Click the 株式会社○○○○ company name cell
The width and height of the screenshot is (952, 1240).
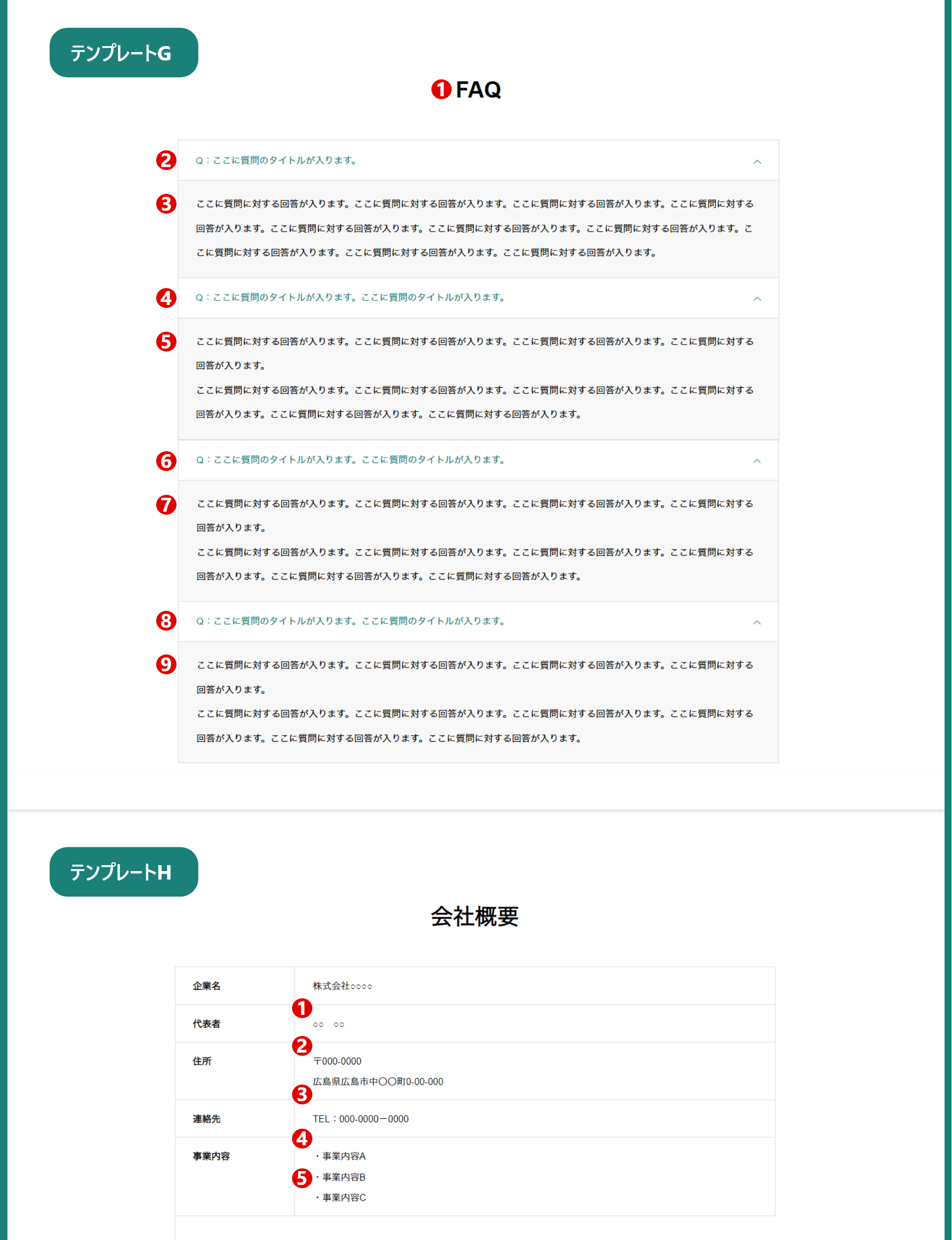[343, 986]
